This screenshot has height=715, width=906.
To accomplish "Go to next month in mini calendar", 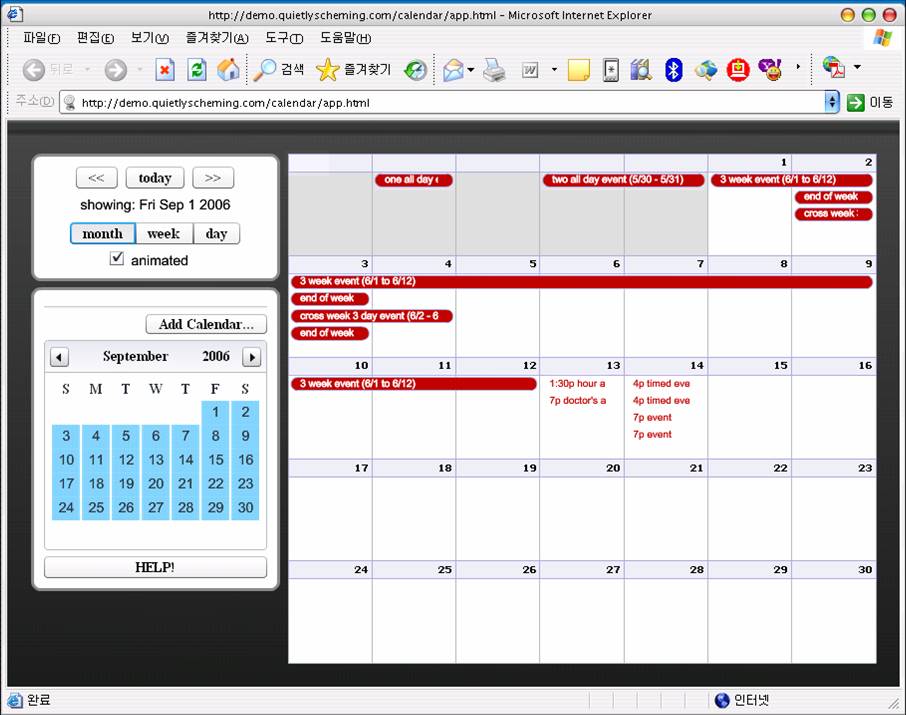I will [252, 357].
